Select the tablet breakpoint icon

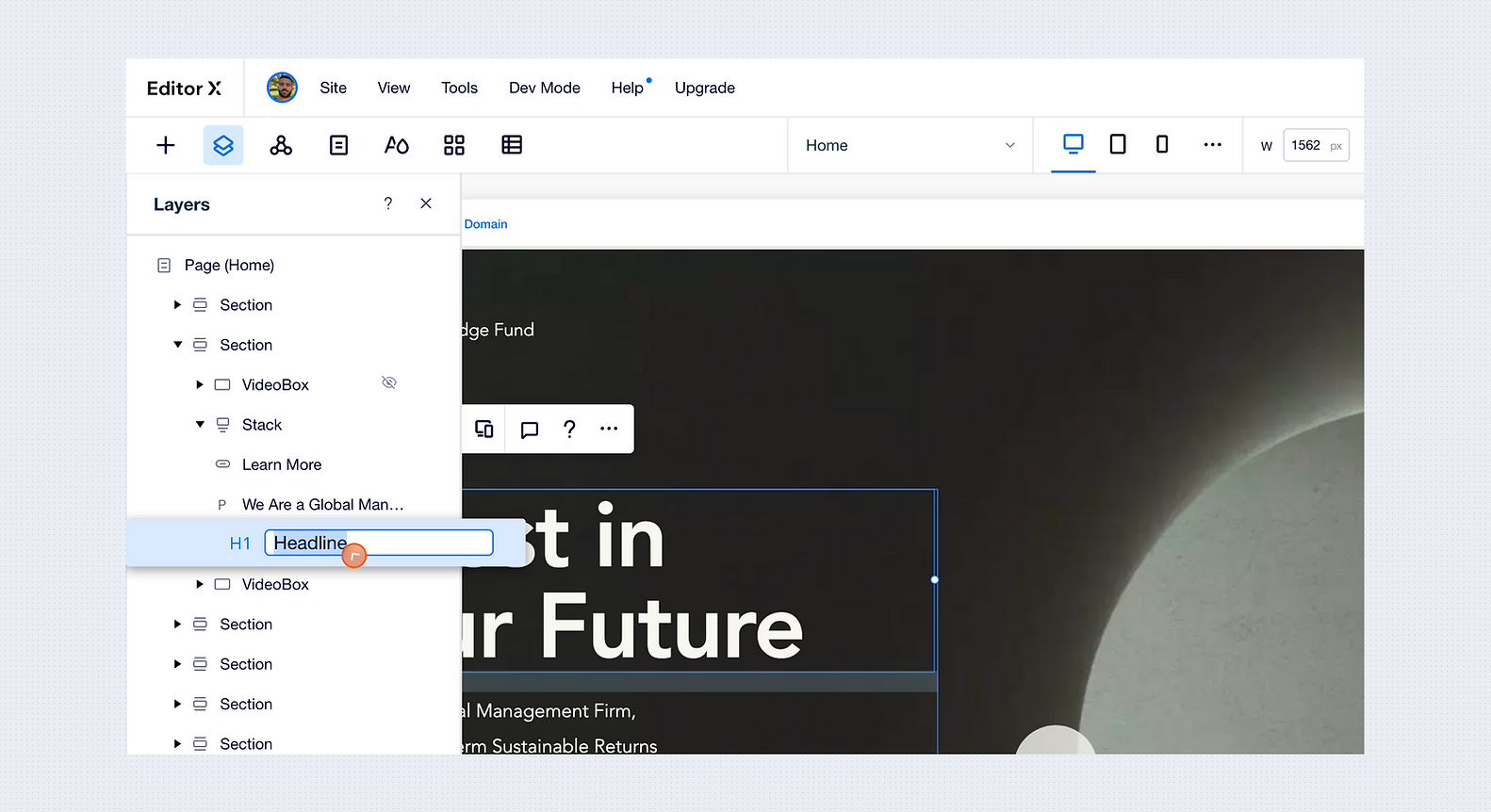click(1118, 144)
